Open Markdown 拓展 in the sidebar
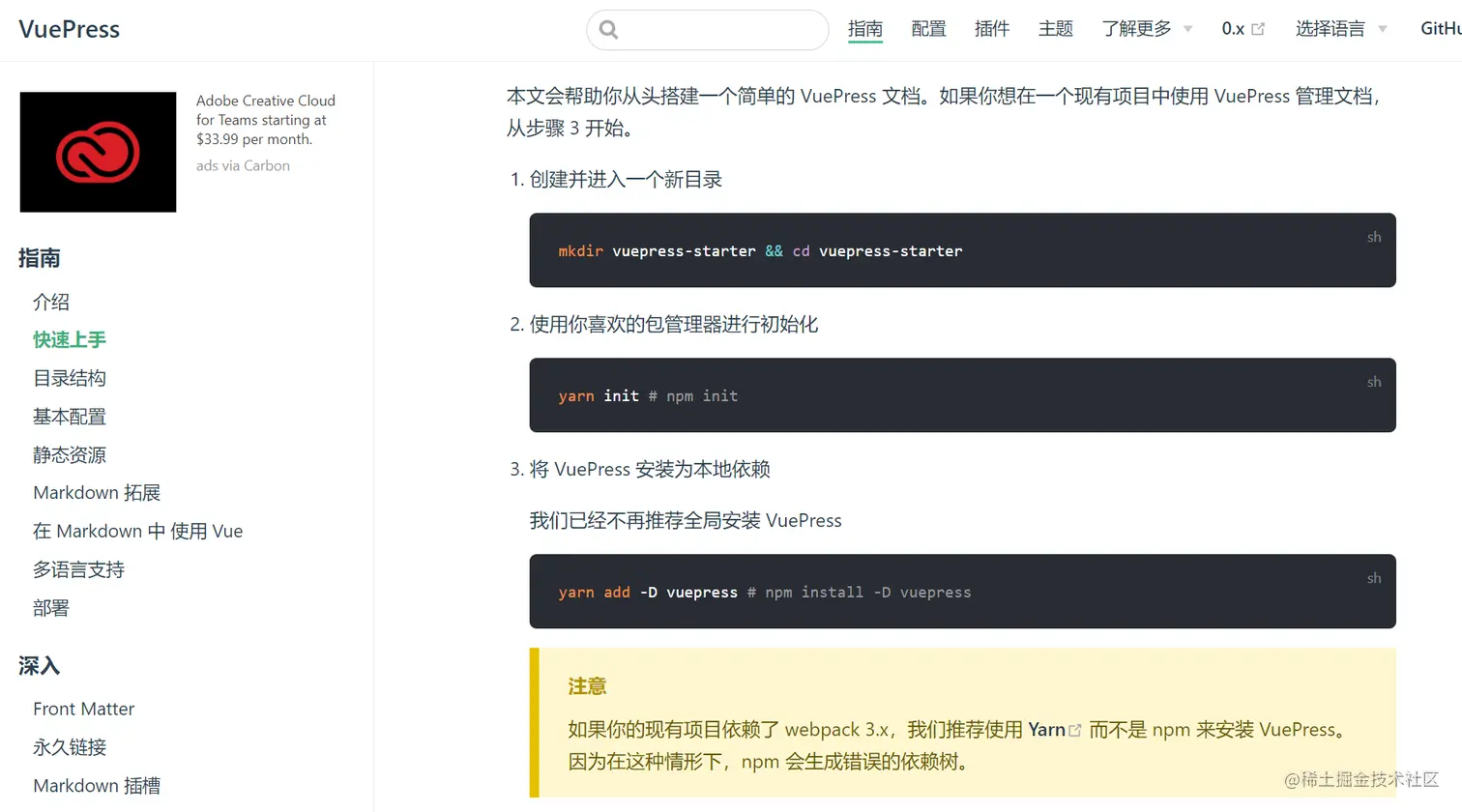Screen dimensions: 1462x812 click(97, 493)
